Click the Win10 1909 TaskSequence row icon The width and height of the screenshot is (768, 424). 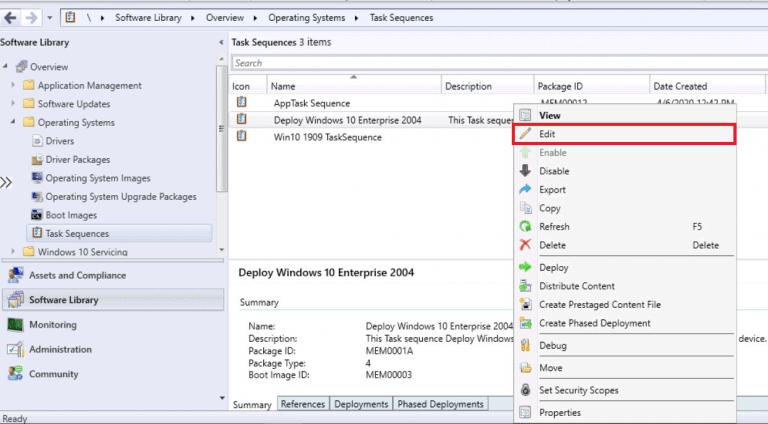coord(241,137)
